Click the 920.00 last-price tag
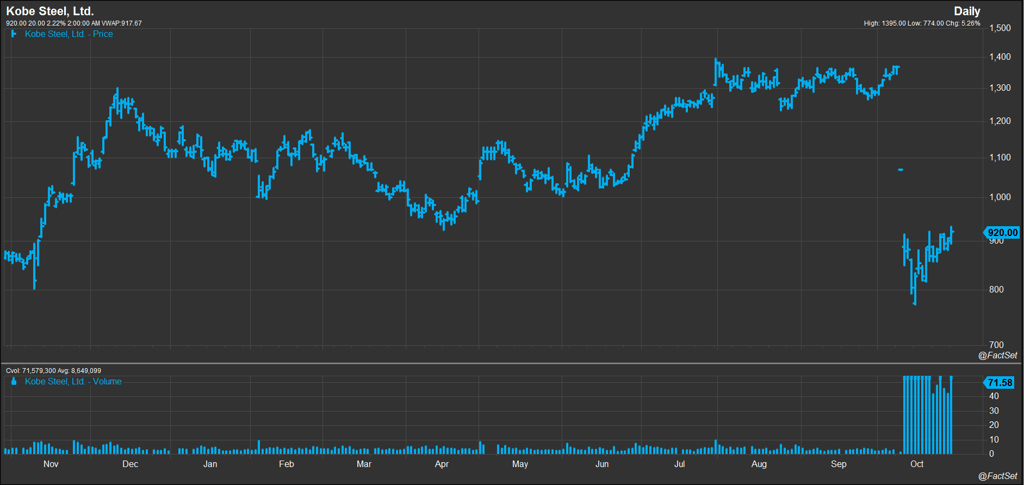This screenshot has height=485, width=1024. [x=1002, y=232]
